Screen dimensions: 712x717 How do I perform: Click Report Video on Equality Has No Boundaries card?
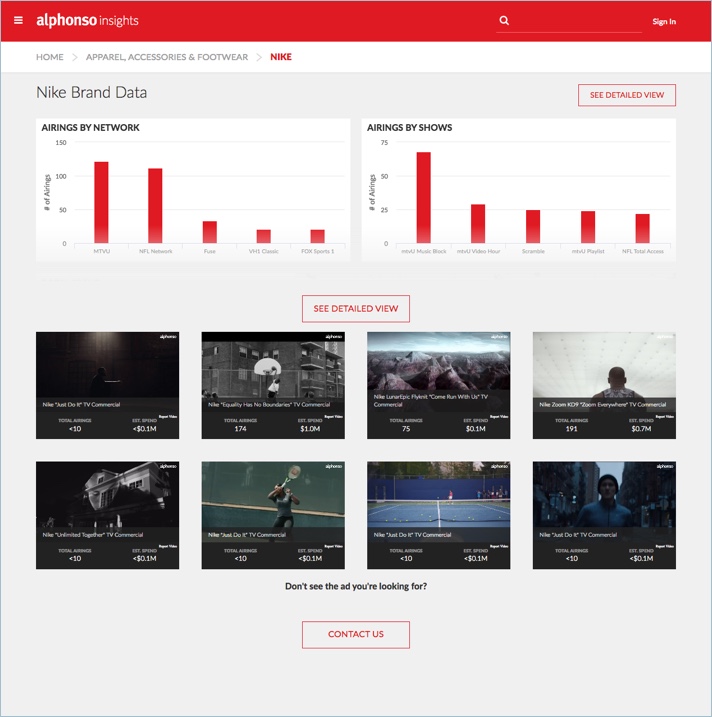(333, 417)
